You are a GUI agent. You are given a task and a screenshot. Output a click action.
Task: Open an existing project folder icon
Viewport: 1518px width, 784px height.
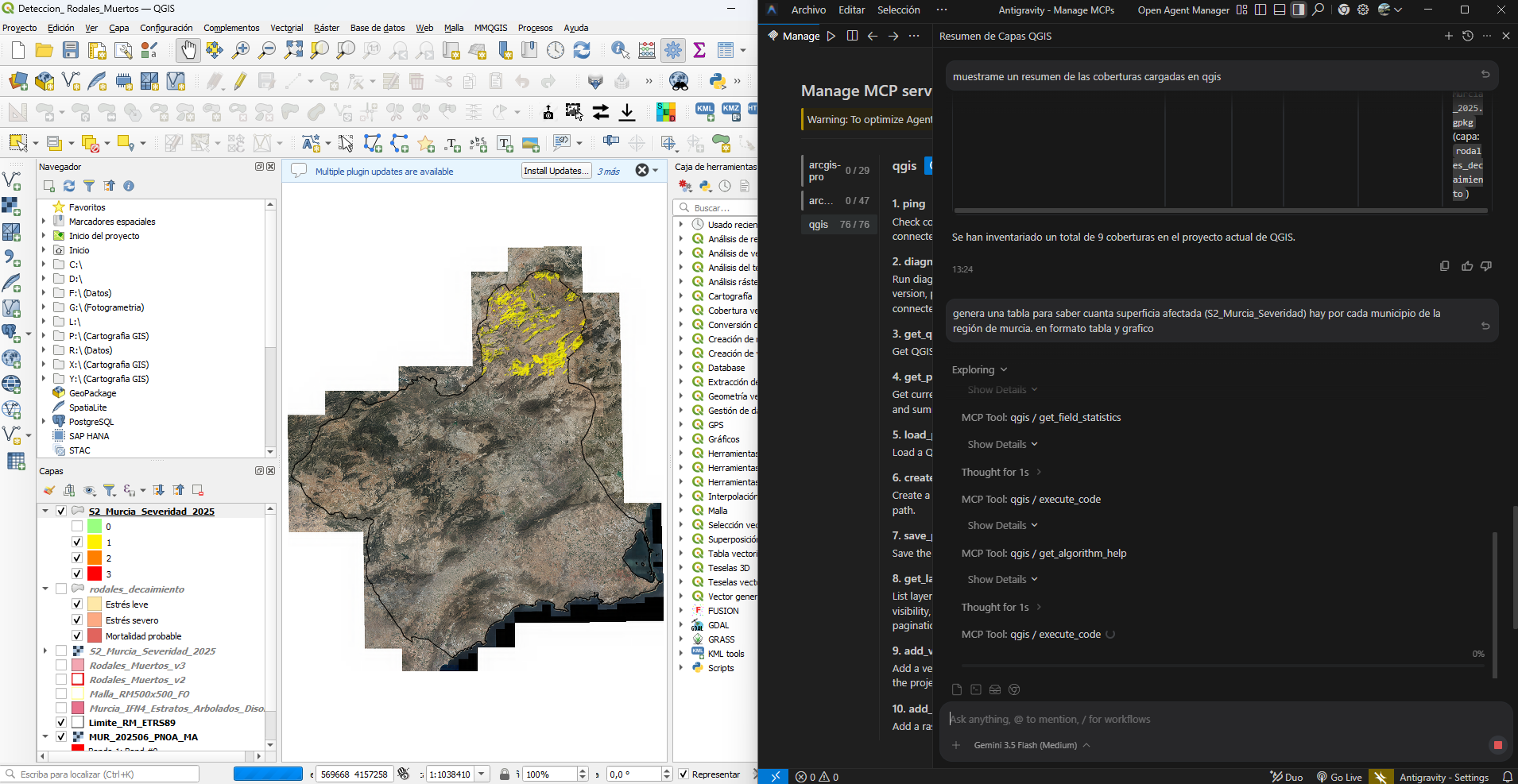[x=45, y=50]
